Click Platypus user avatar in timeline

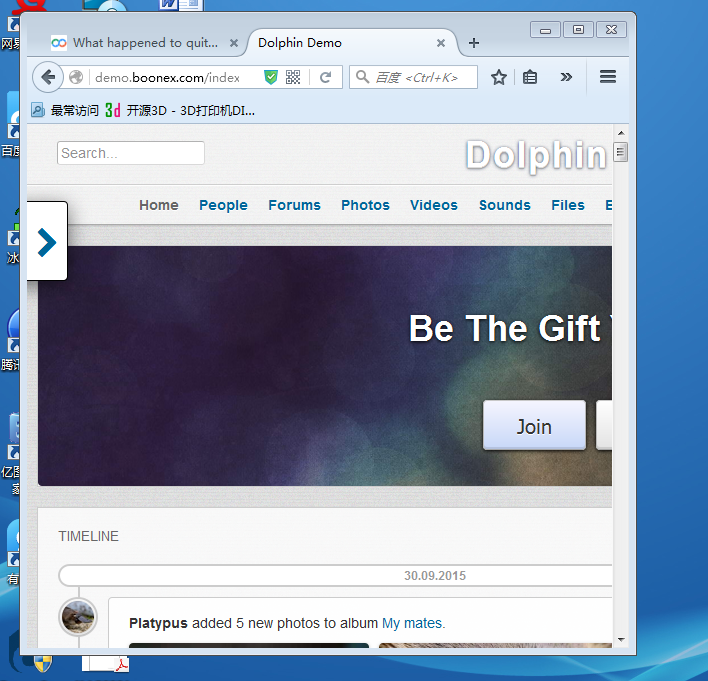point(78,617)
